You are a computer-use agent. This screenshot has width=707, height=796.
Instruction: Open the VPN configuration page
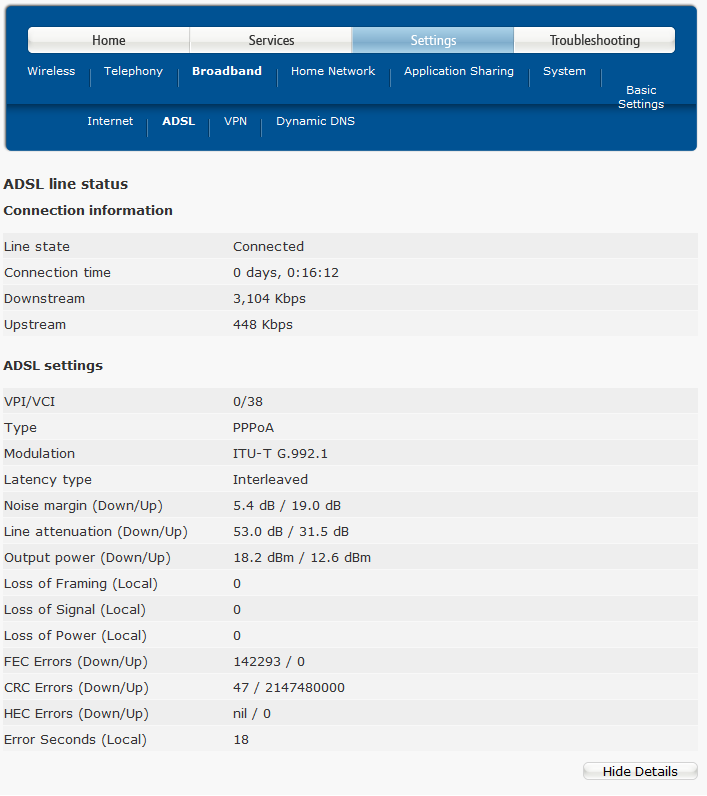pos(235,122)
